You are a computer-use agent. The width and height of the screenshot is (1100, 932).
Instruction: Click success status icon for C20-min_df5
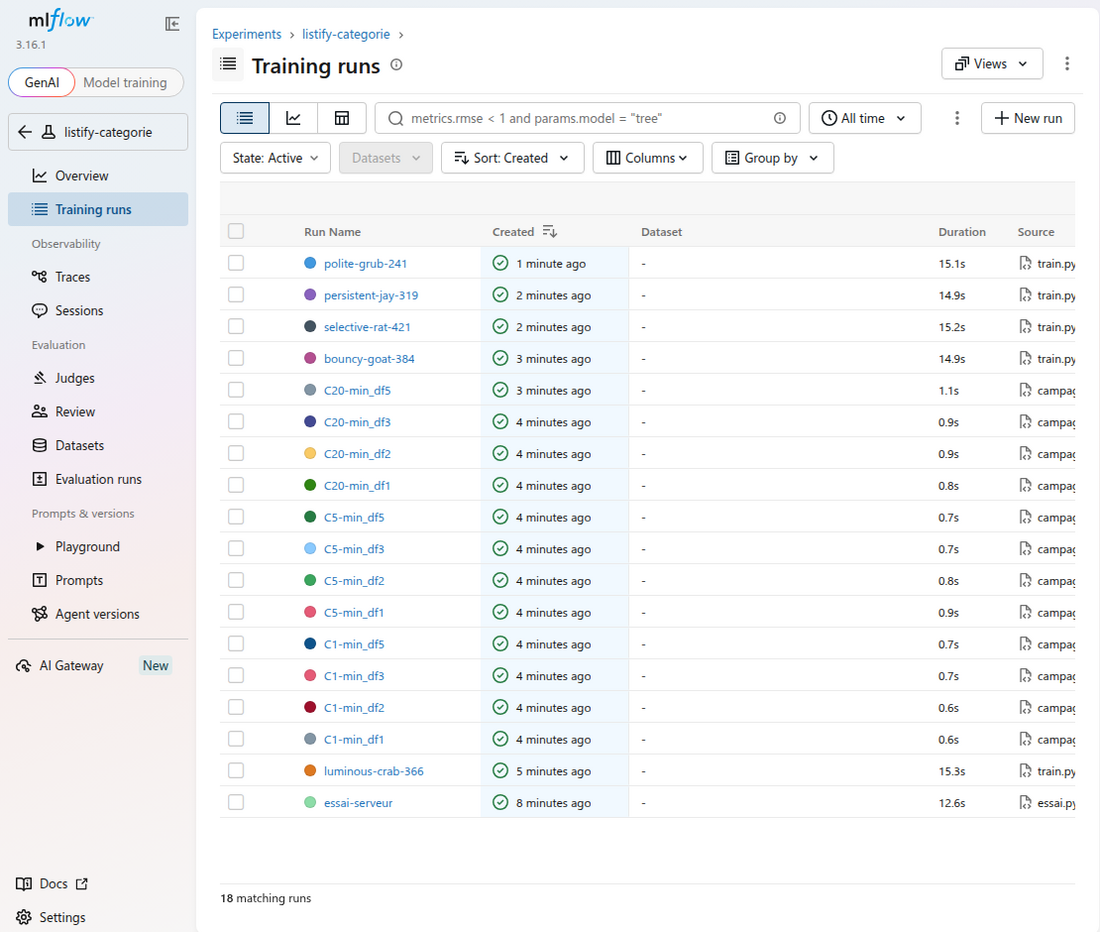click(500, 390)
